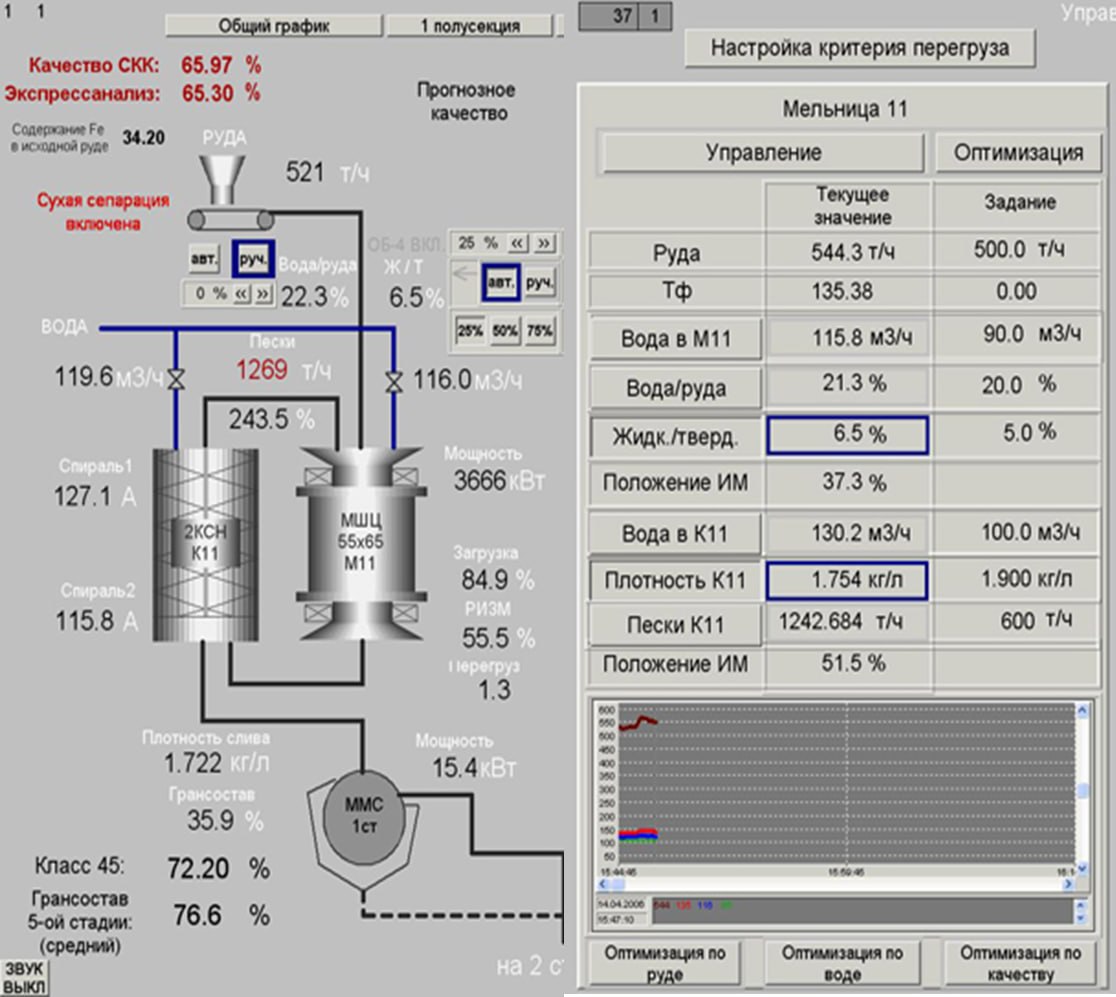Set Ж/Т control to авт. mode

pos(500,283)
